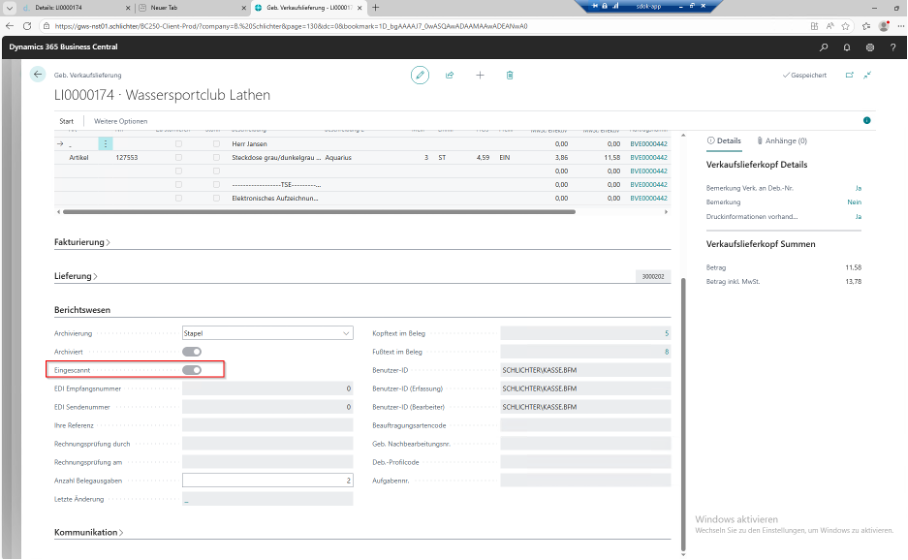The height and width of the screenshot is (560, 908).
Task: Click Nein link next to Bemerkung
Action: [x=854, y=202]
